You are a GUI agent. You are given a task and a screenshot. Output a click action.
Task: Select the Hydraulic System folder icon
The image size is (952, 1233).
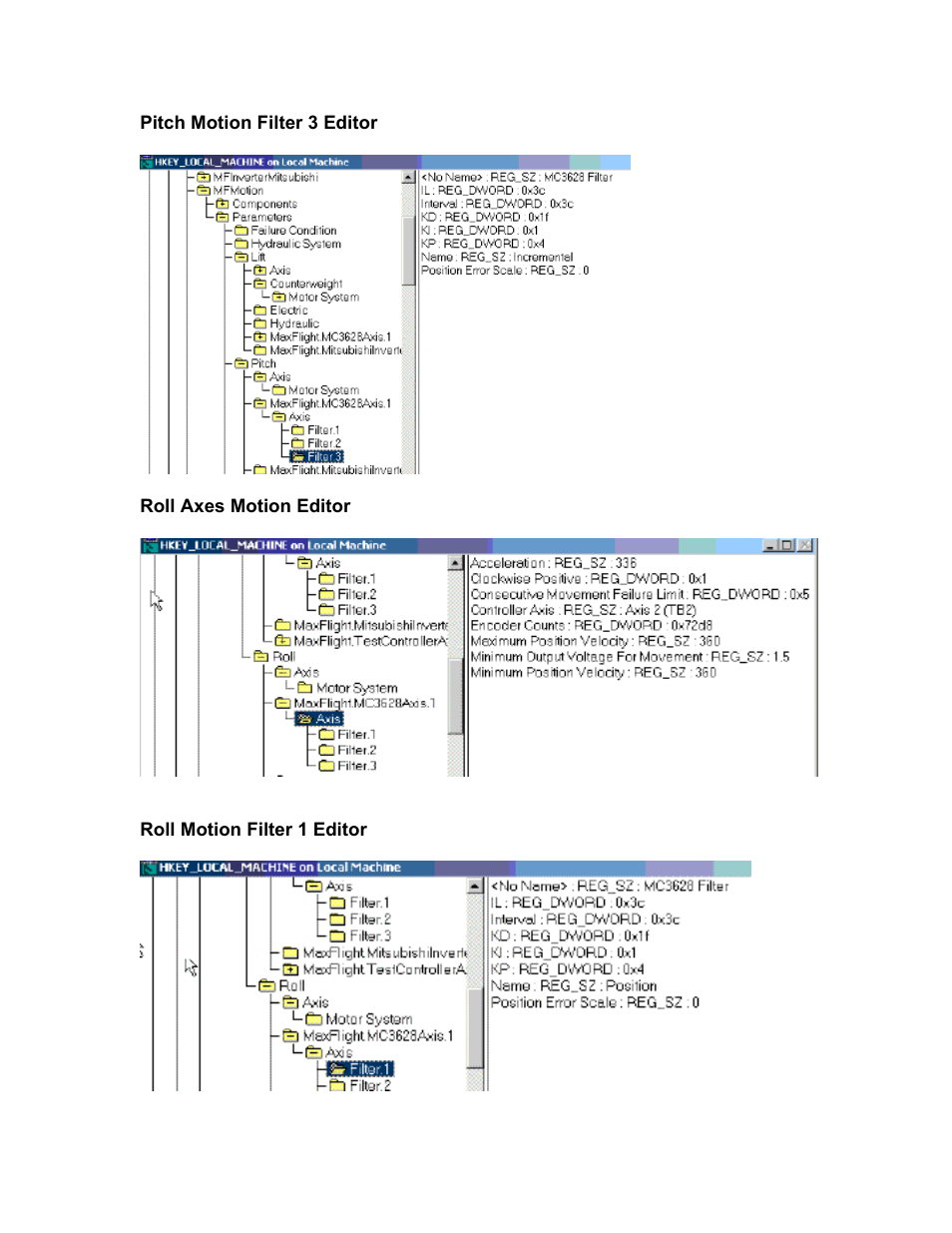[x=241, y=244]
